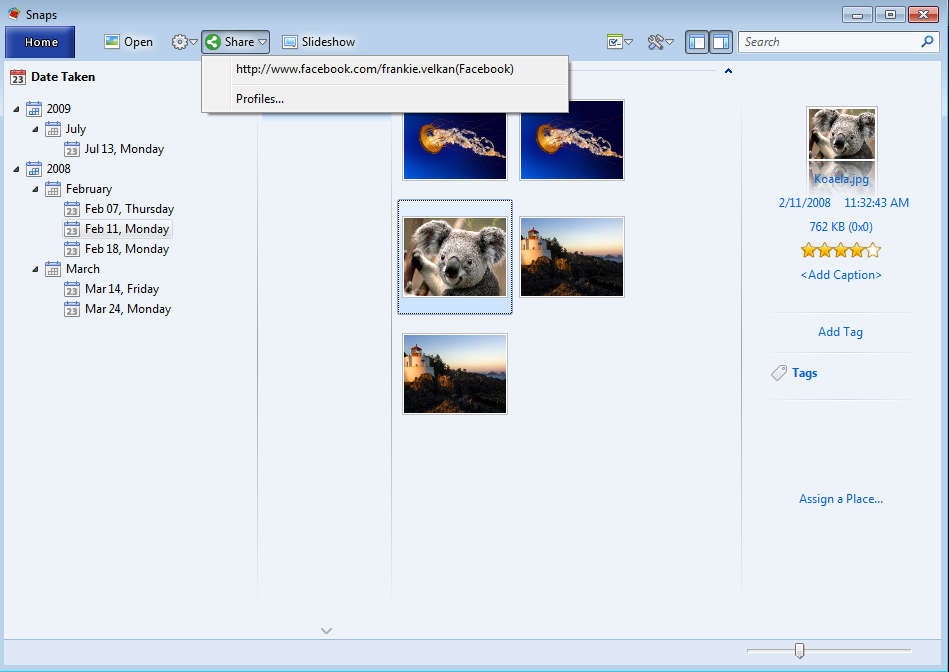Open the tools wrench dropdown
This screenshot has height=672, width=949.
(660, 42)
